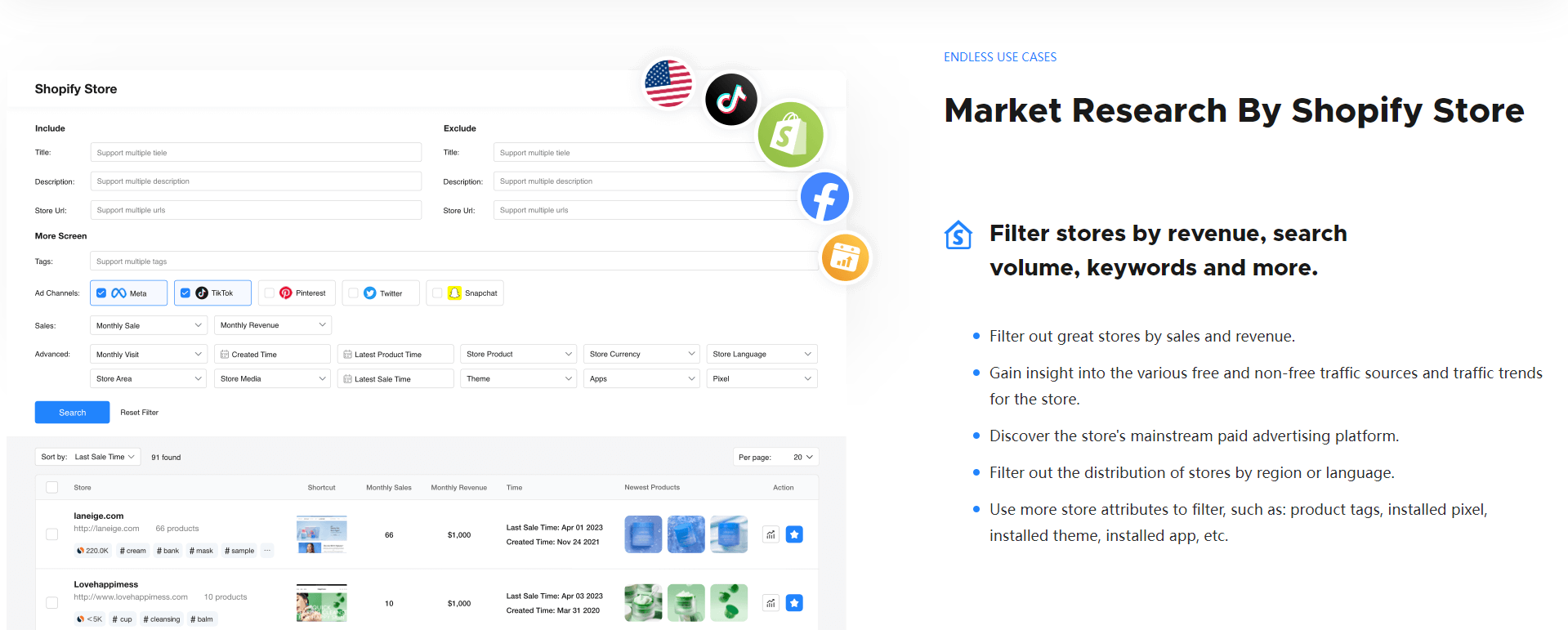Viewport: 1568px width, 630px height.
Task: Pick a Created Time date
Action: point(273,354)
